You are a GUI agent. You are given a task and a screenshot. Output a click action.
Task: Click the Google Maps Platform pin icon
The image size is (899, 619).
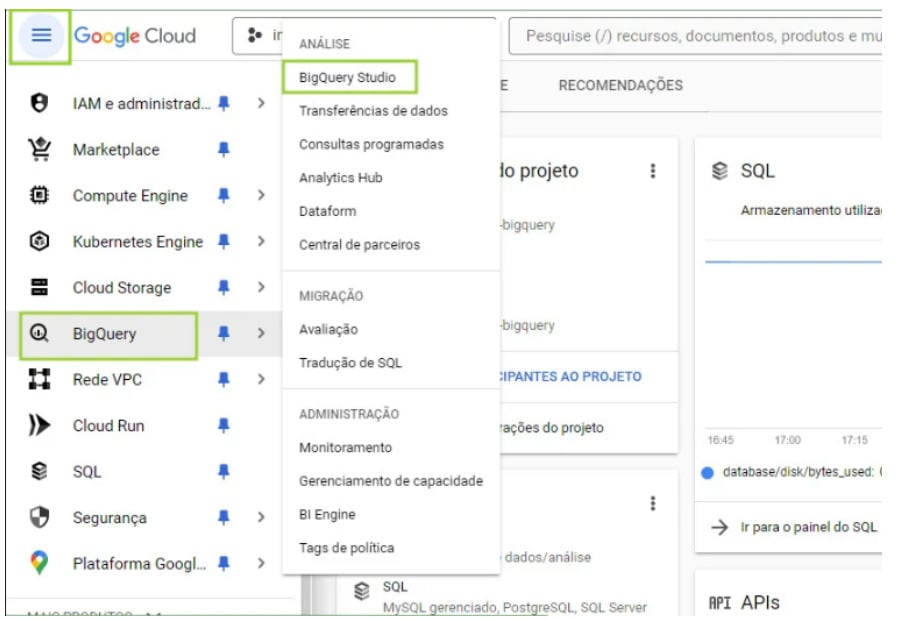[39, 563]
